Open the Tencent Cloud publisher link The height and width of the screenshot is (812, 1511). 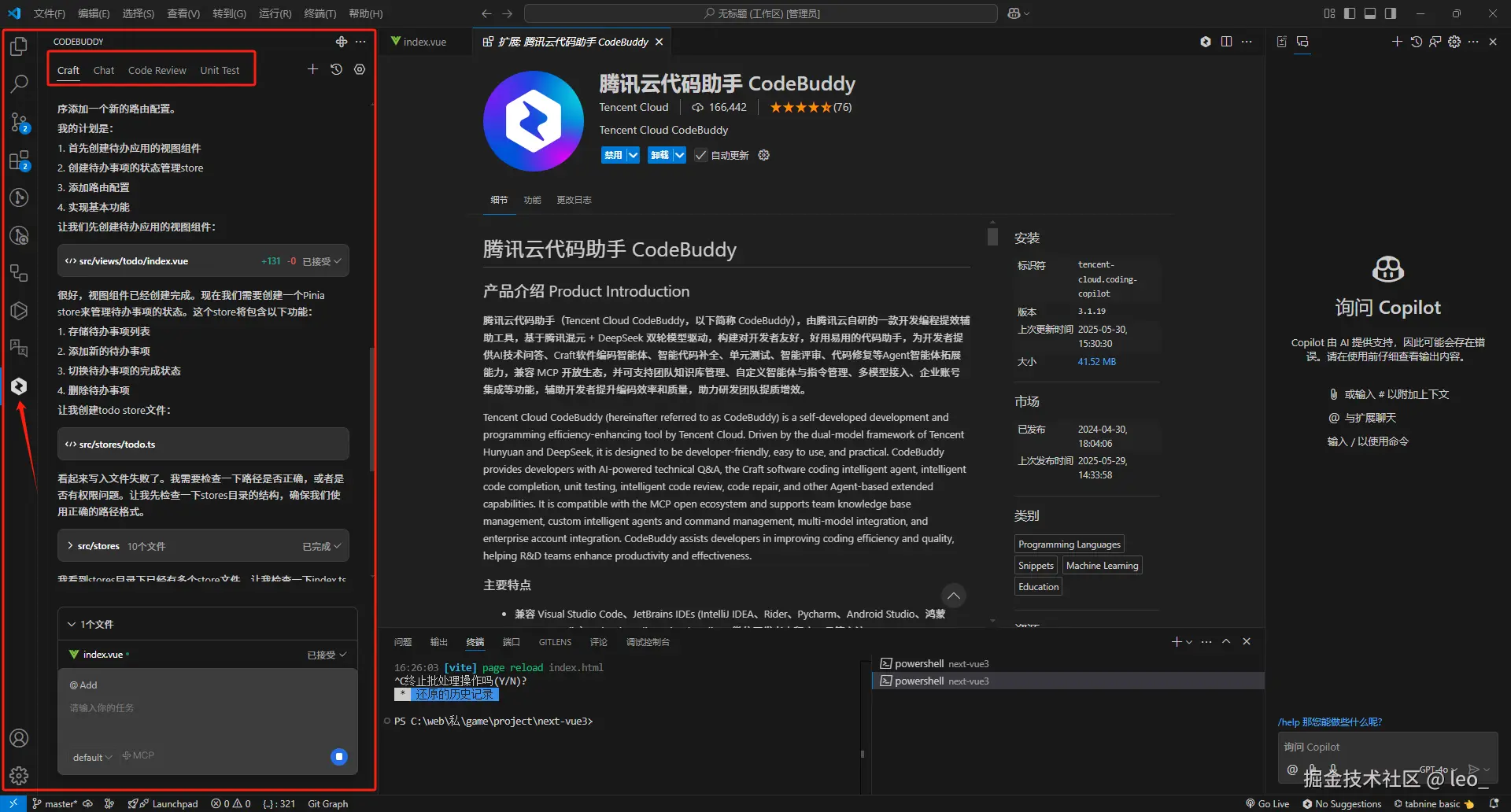click(634, 107)
